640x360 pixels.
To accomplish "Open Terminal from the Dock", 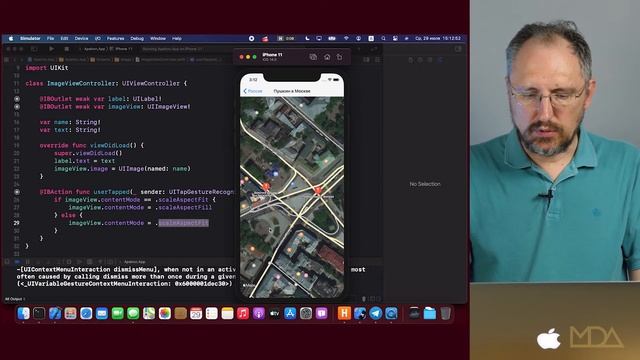I will tap(39, 313).
